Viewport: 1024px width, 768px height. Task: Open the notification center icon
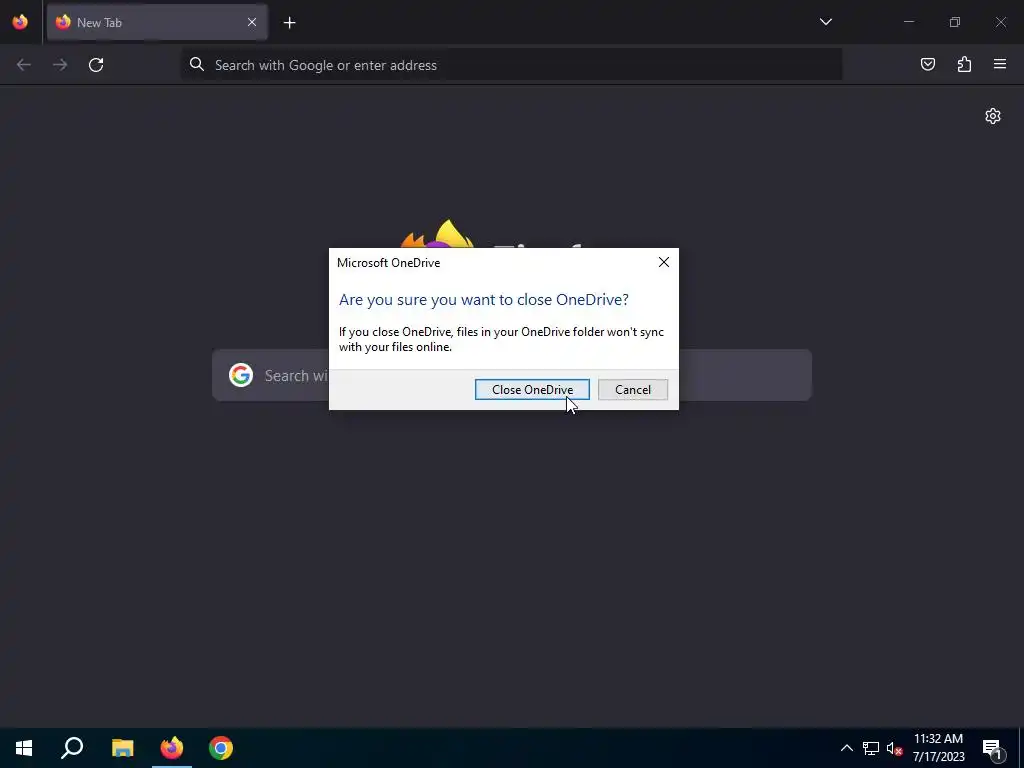(x=992, y=748)
